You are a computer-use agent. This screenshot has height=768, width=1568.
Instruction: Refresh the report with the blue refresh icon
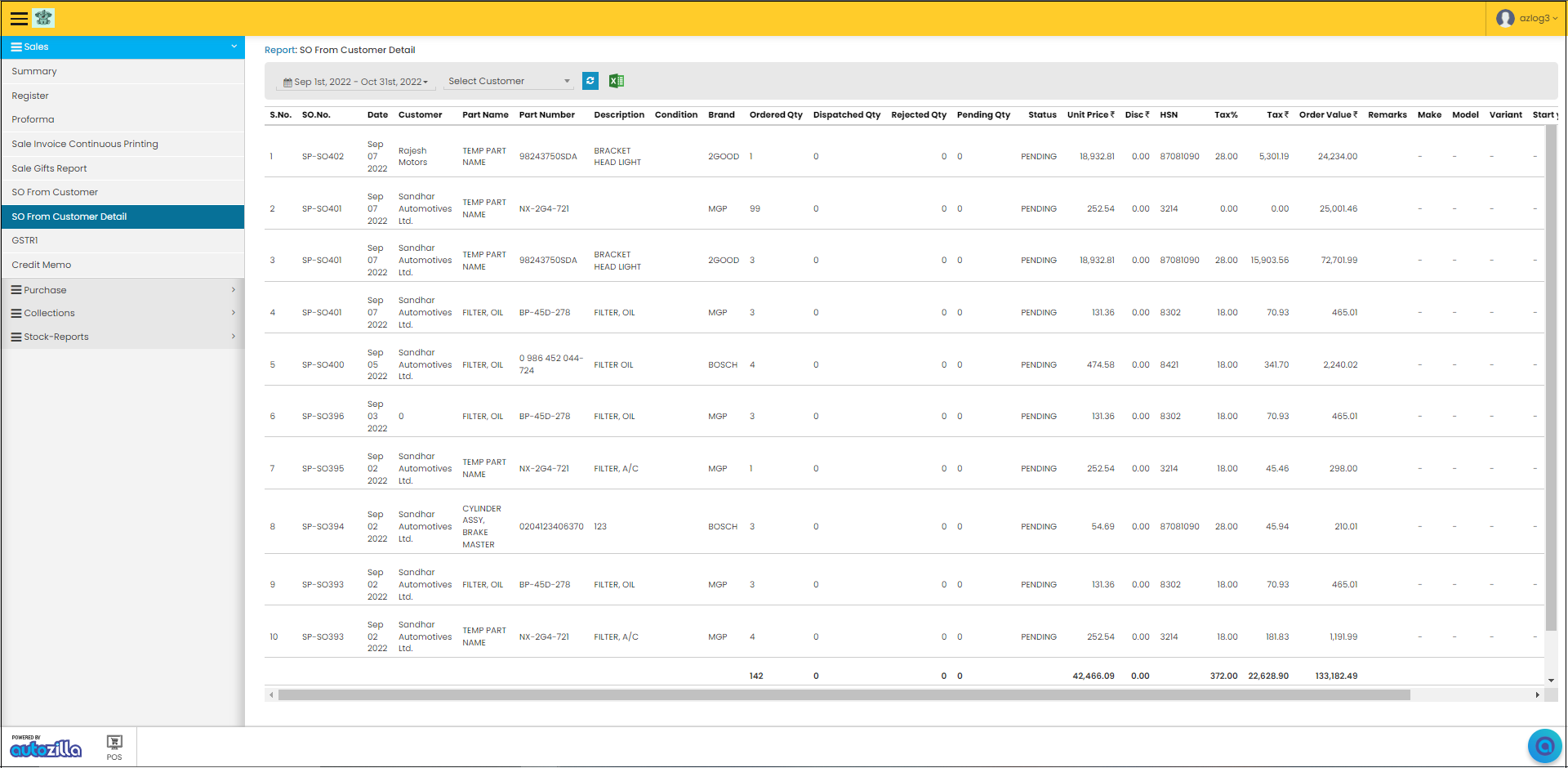[590, 81]
